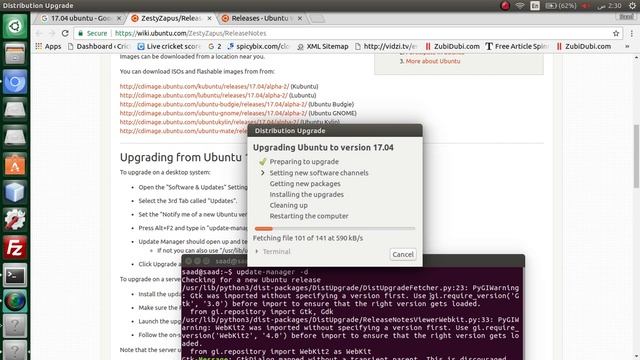
Task: Open a new browser tab
Action: (x=317, y=19)
